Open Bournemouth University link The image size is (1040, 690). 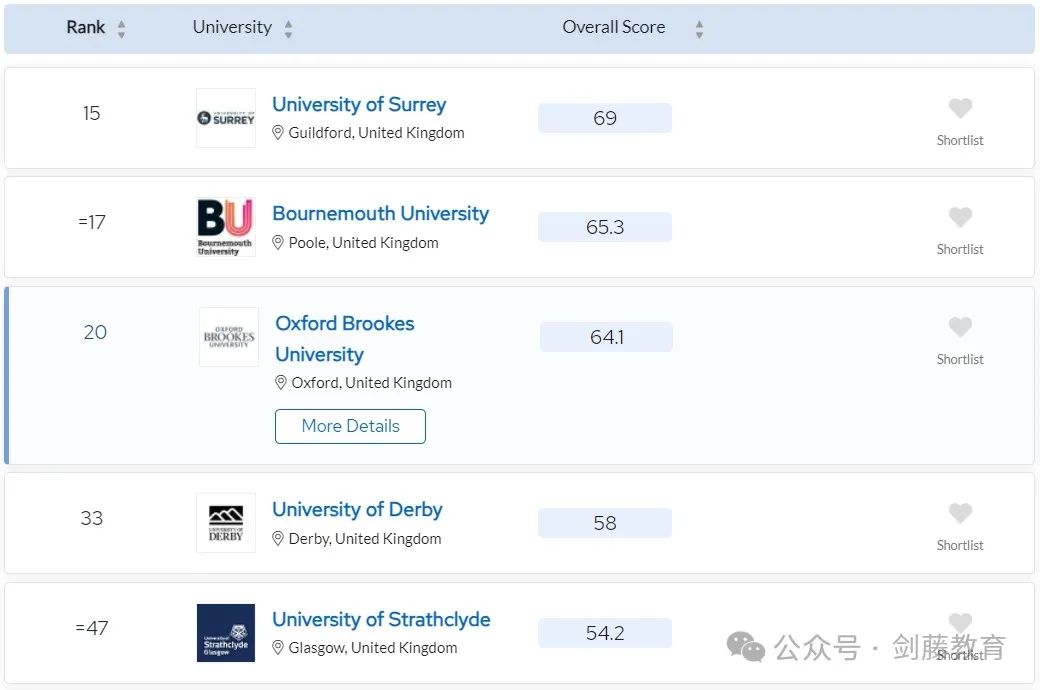point(381,213)
